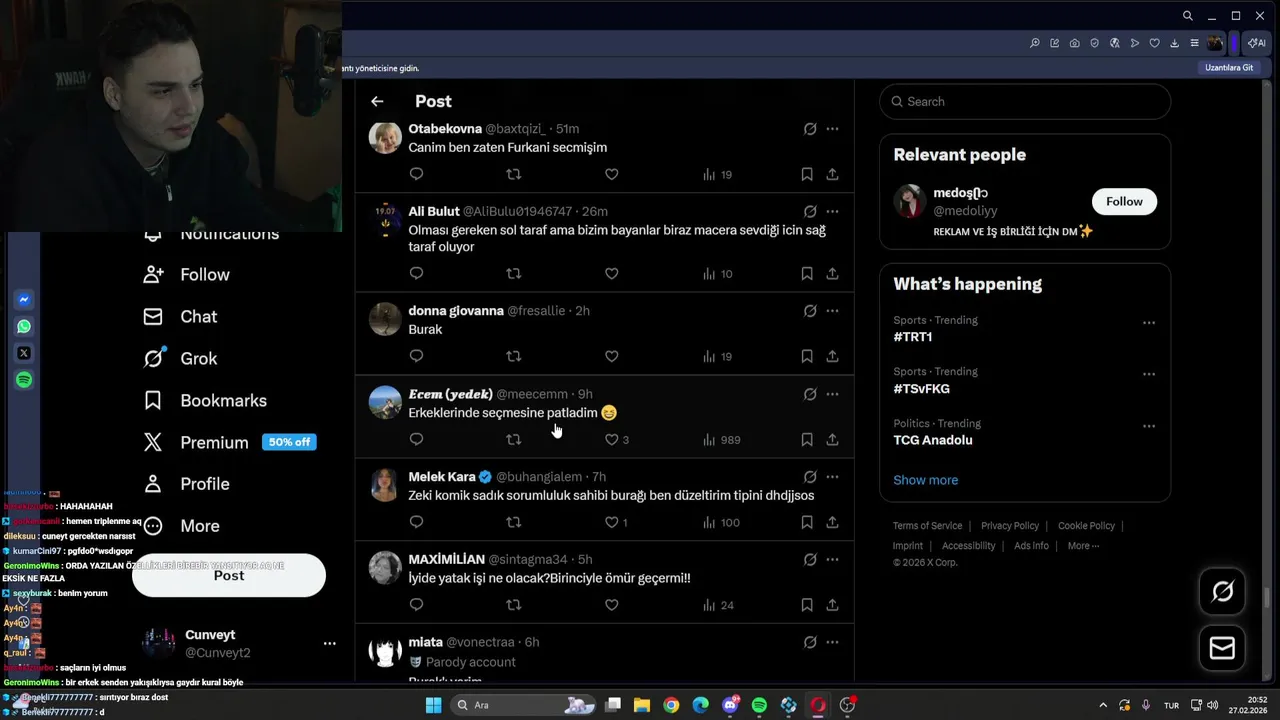Repost Melek Kara's comment

pos(513,522)
